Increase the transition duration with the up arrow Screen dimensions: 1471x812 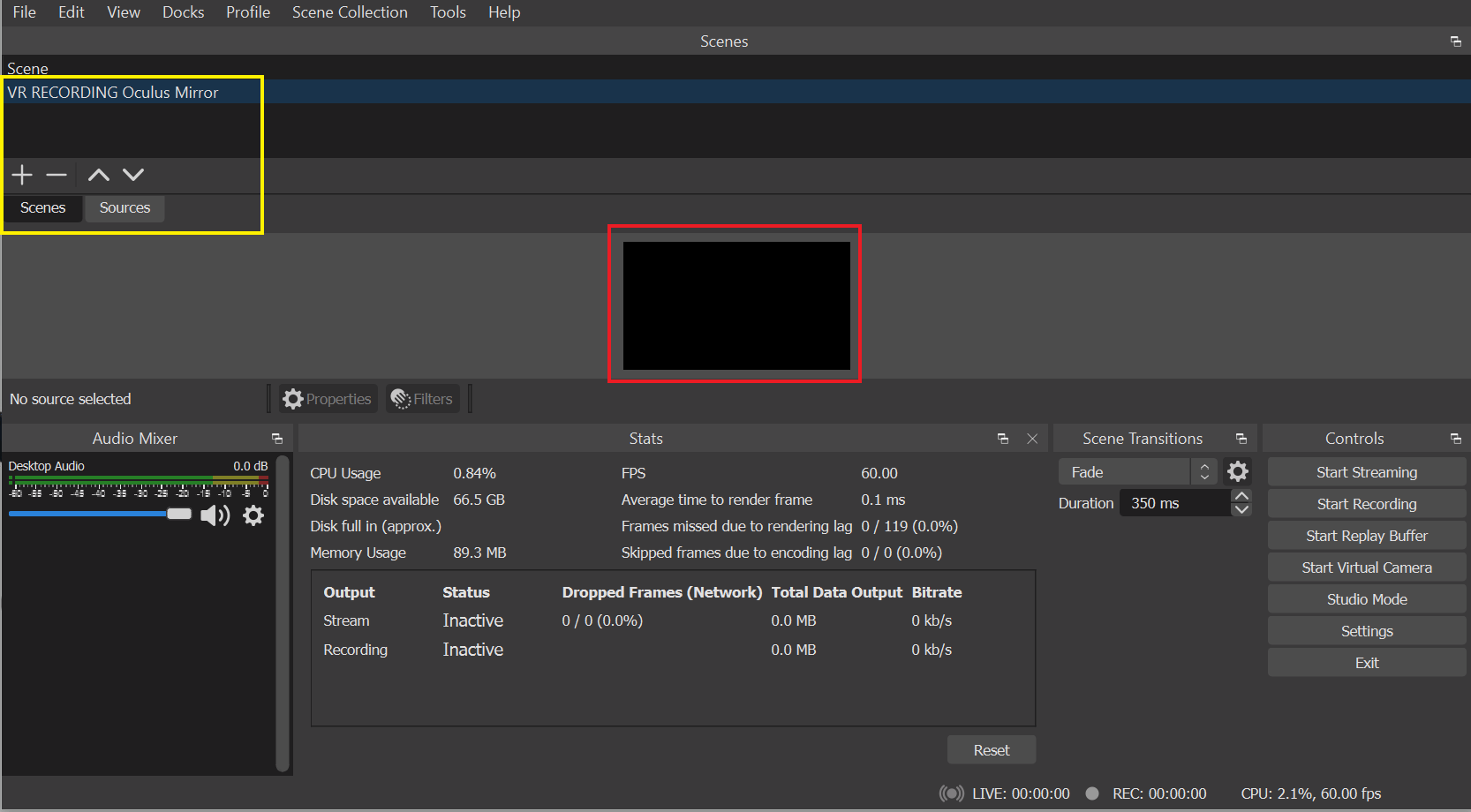tap(1241, 496)
